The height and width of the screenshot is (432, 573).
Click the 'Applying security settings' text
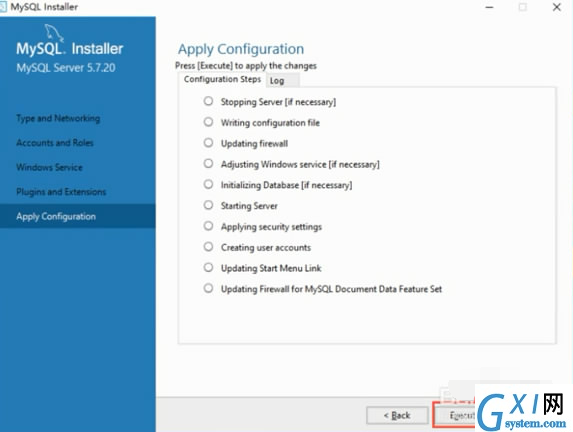(271, 227)
